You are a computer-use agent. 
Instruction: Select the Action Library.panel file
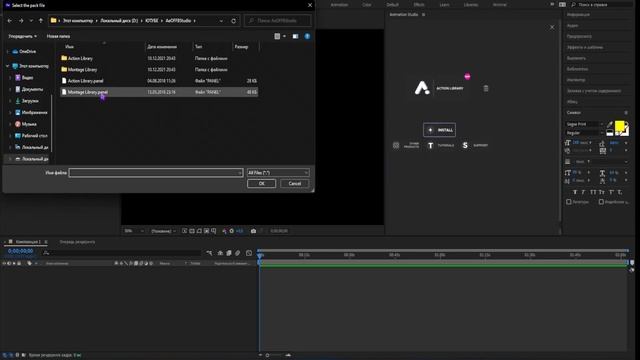point(159,81)
